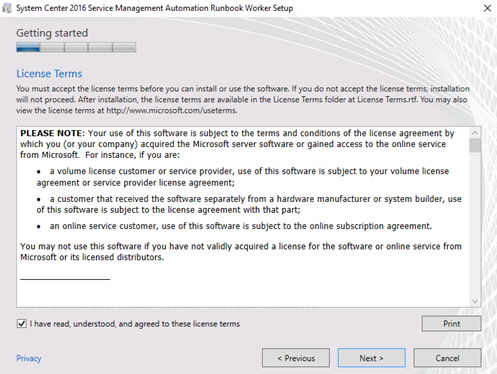Click Next to continue setup
Screen dimensions: 497x374
[371, 358]
